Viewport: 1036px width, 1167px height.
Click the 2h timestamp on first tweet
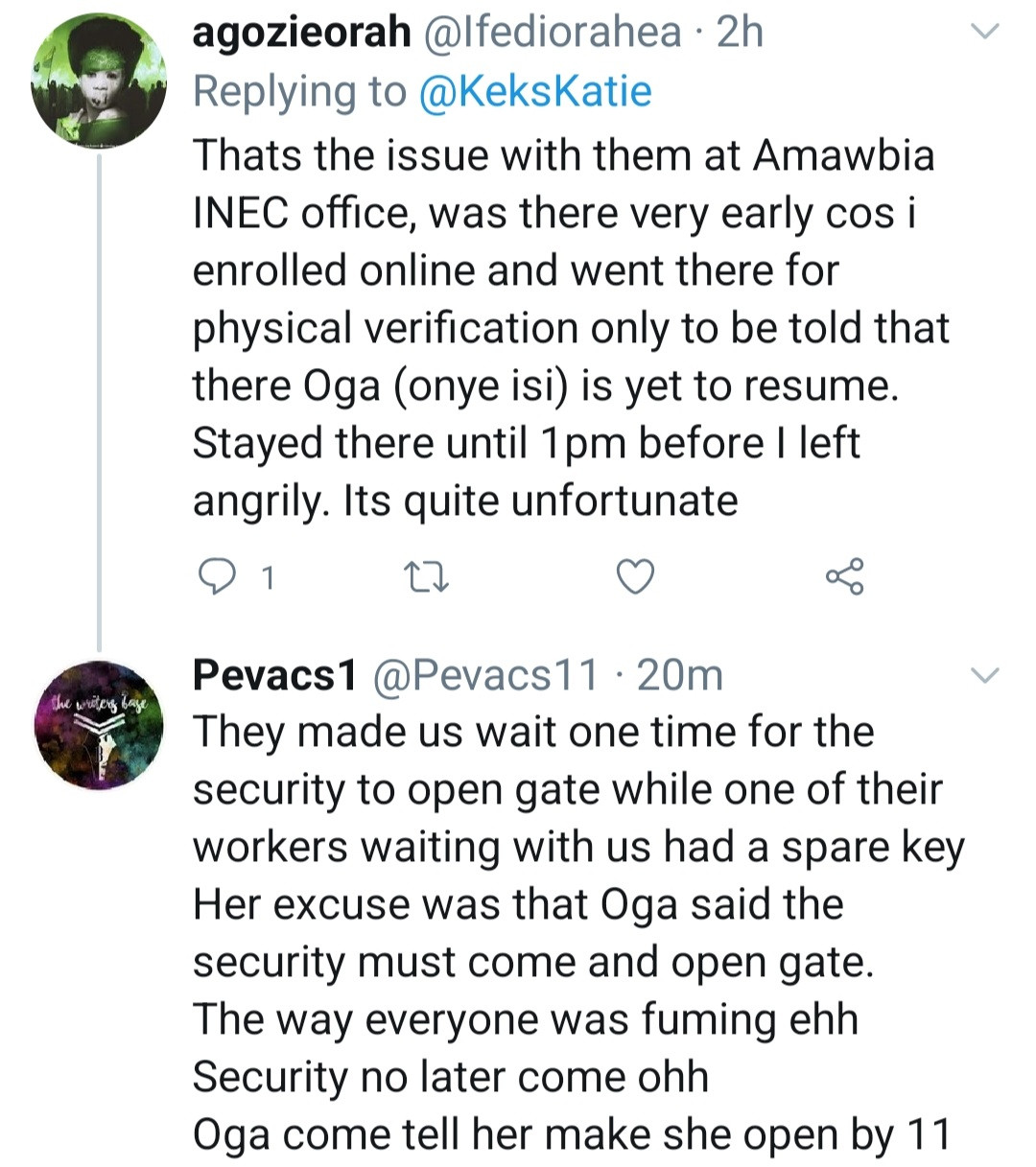point(740,33)
